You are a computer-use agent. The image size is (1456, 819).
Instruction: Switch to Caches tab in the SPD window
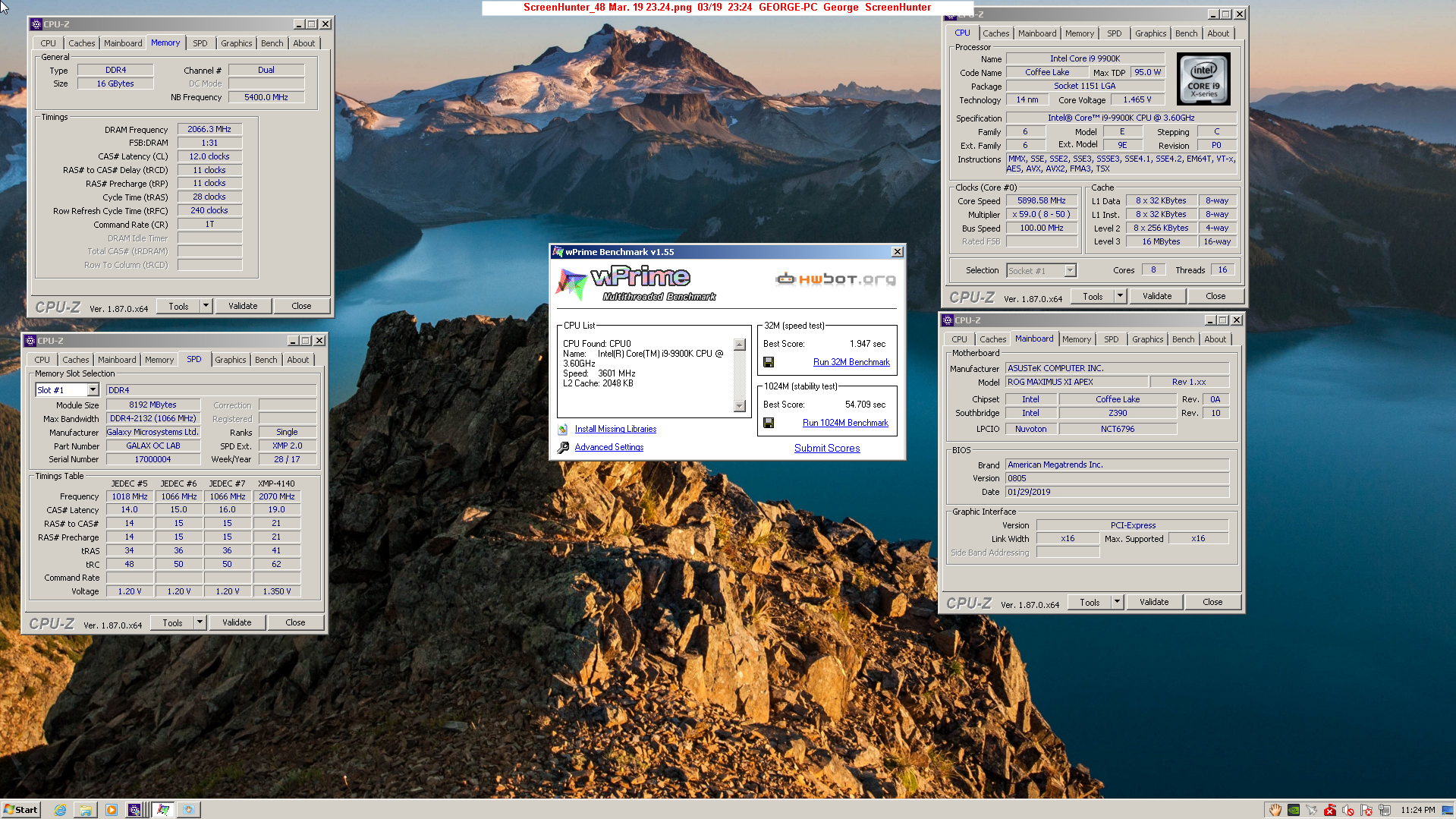[x=75, y=360]
